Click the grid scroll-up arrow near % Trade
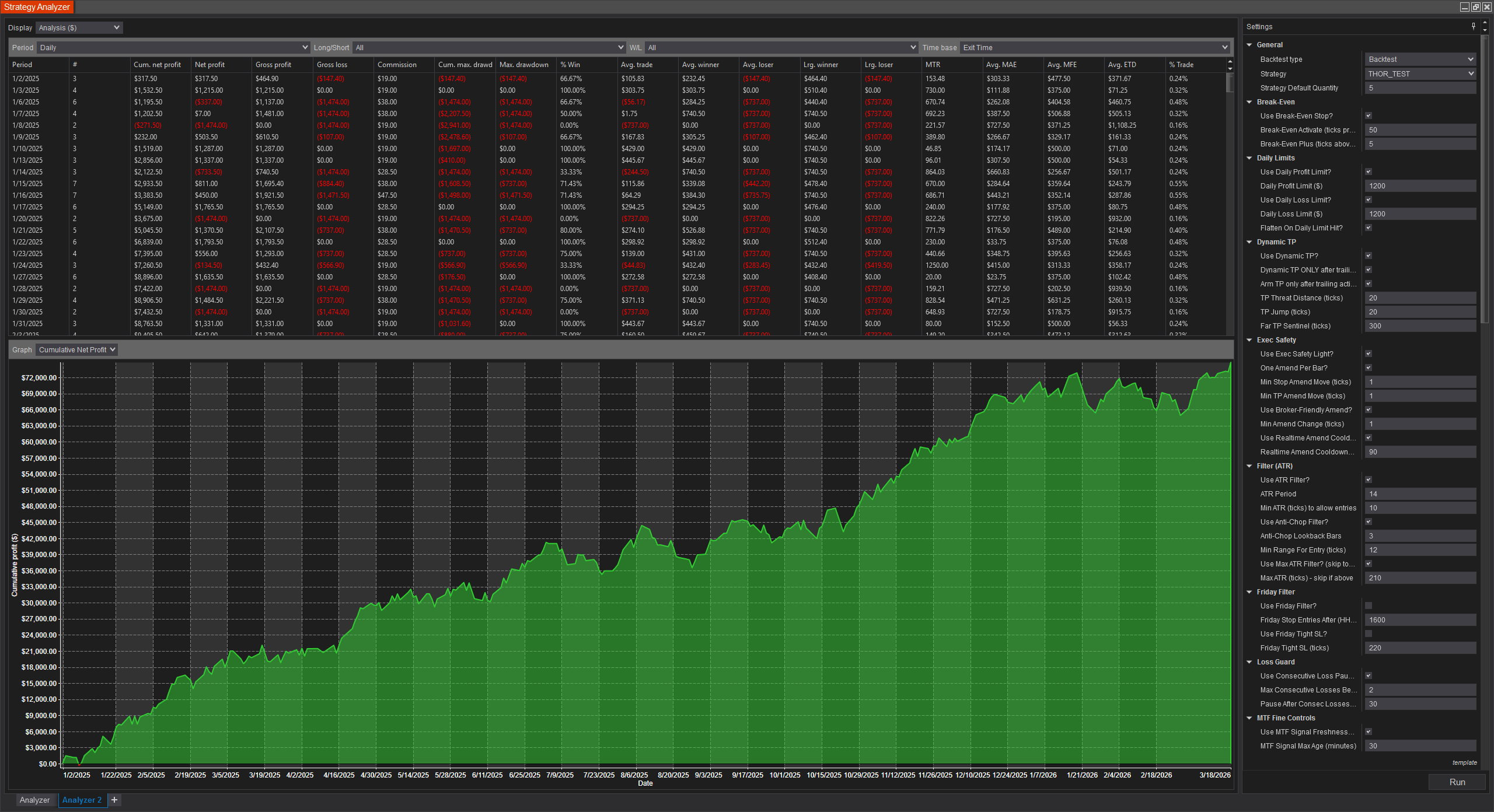The height and width of the screenshot is (812, 1494). [1230, 62]
